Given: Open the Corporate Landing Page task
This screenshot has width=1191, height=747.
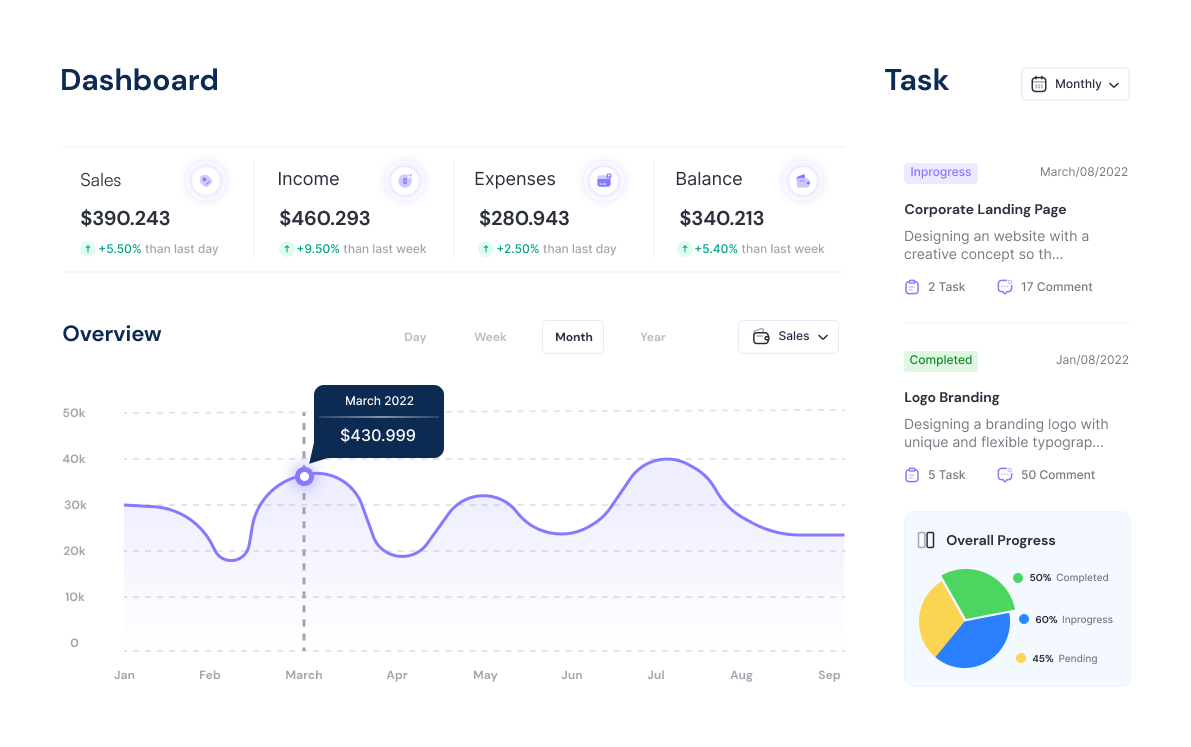Looking at the screenshot, I should point(985,209).
